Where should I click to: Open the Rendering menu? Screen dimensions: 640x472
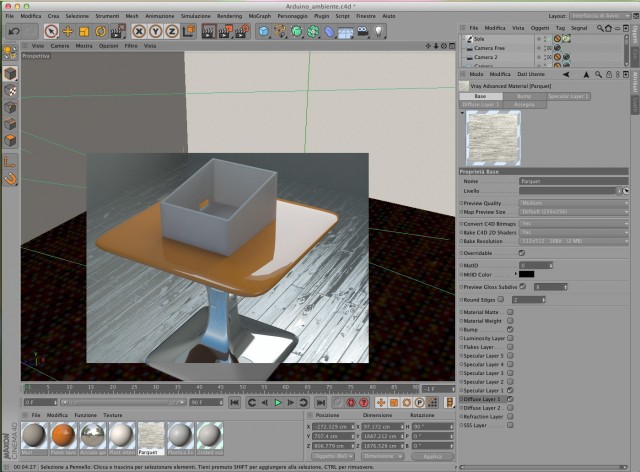coord(229,16)
